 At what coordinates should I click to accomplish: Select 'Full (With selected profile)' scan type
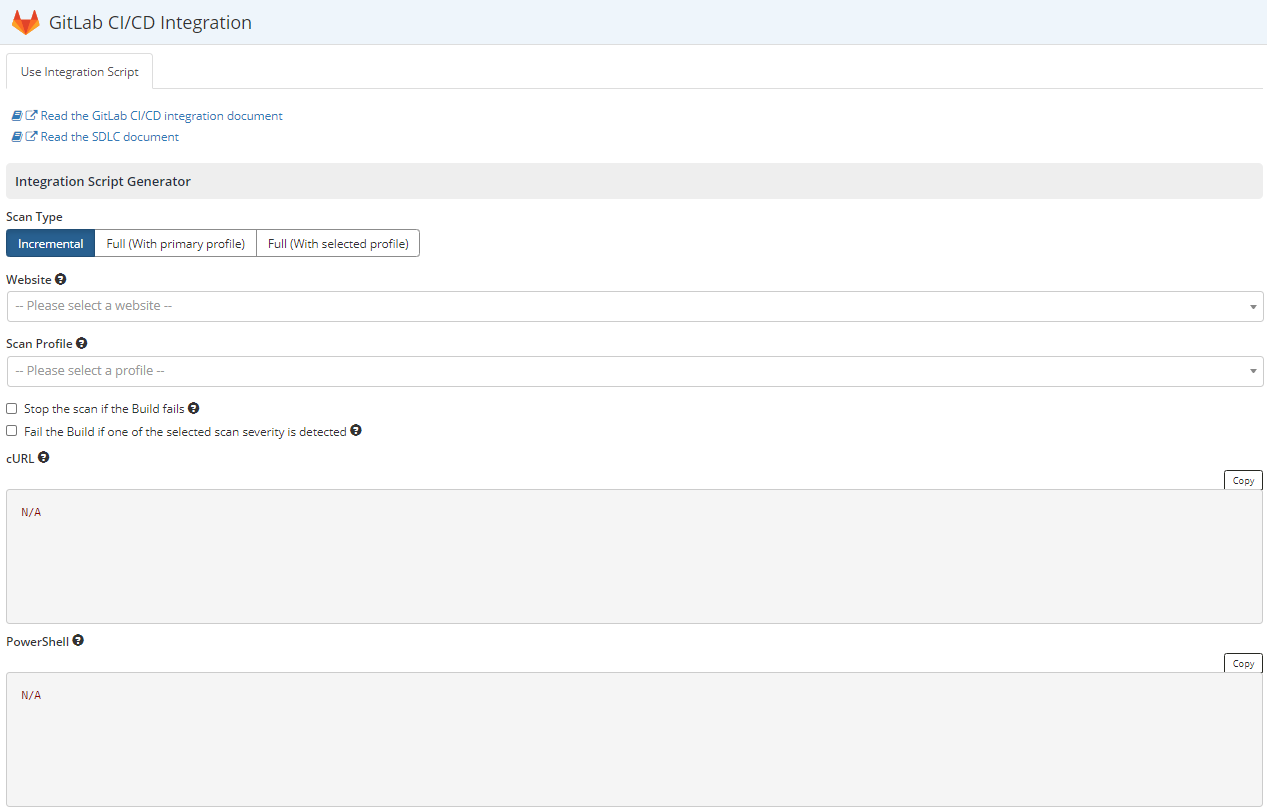[337, 243]
